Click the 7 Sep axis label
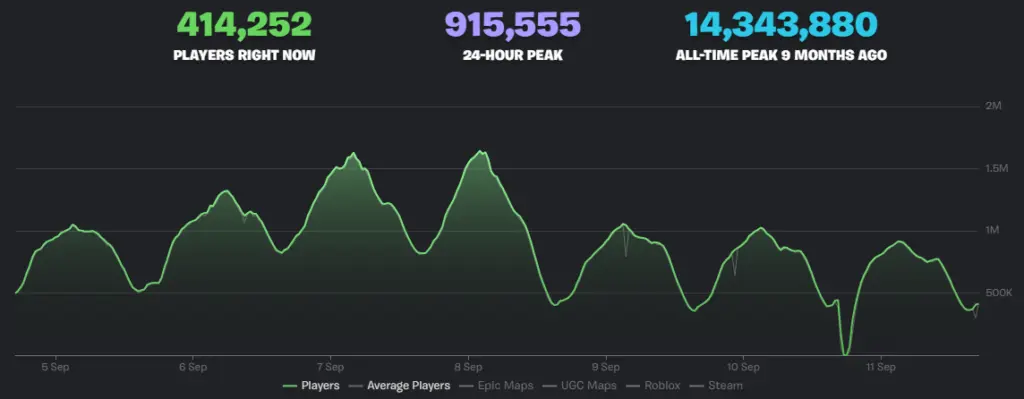 coord(330,367)
